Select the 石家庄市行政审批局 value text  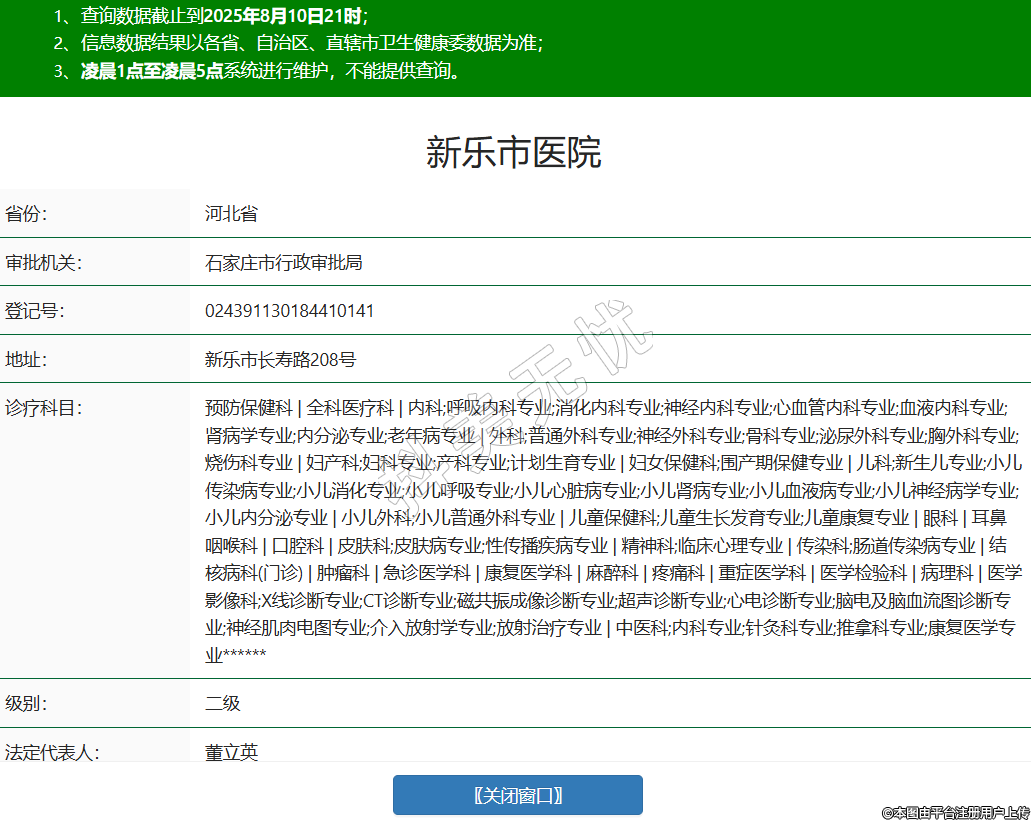point(283,262)
